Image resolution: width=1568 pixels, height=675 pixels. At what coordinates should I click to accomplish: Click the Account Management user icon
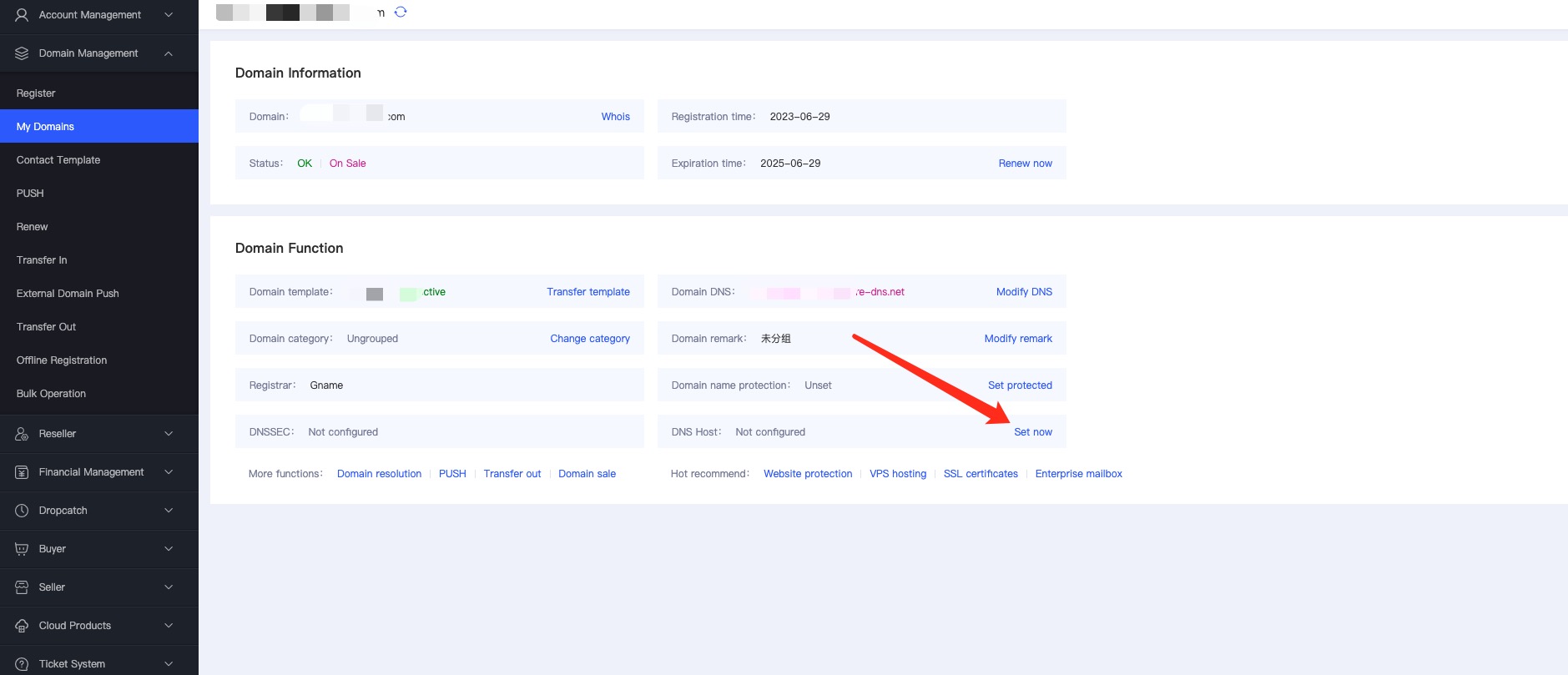(22, 15)
